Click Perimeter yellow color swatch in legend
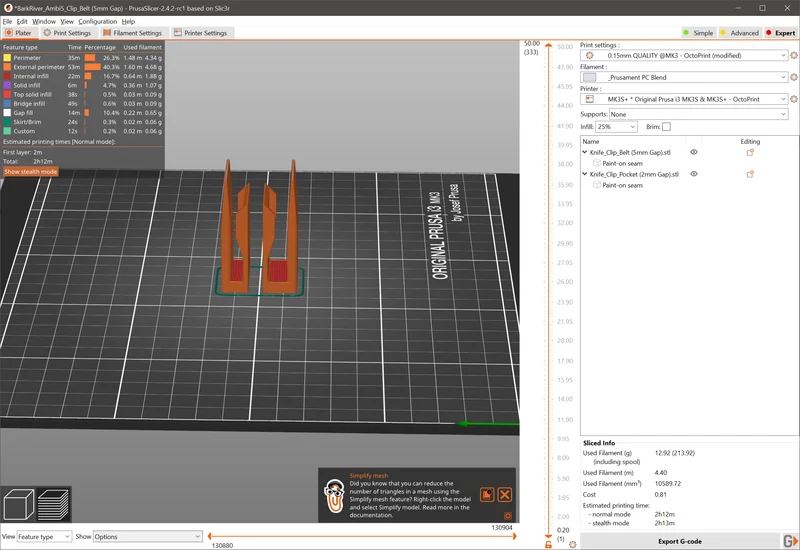Image resolution: width=800 pixels, height=550 pixels. click(x=7, y=58)
